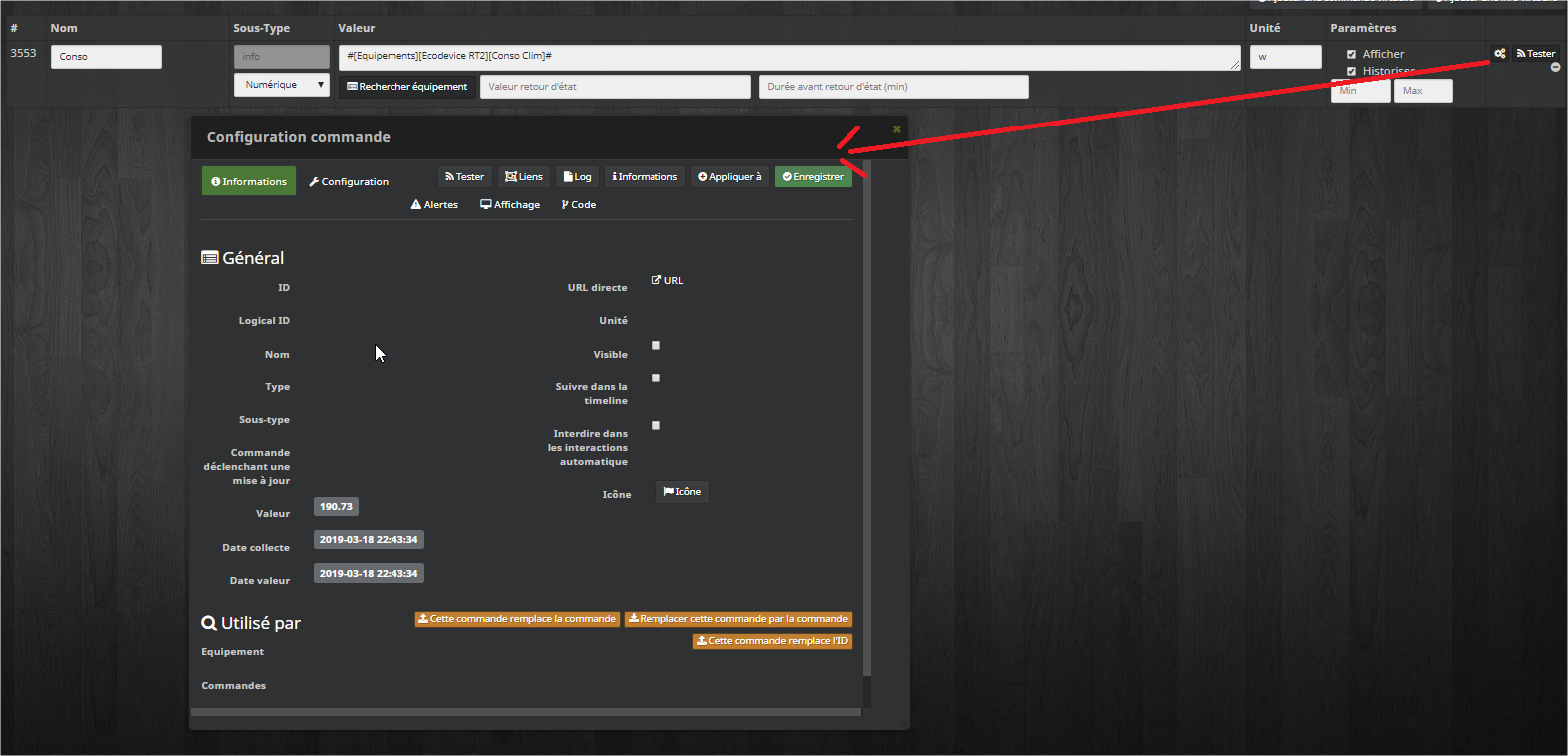Image resolution: width=1568 pixels, height=756 pixels.
Task: Click Cette commande remplace l'ID button
Action: [772, 641]
